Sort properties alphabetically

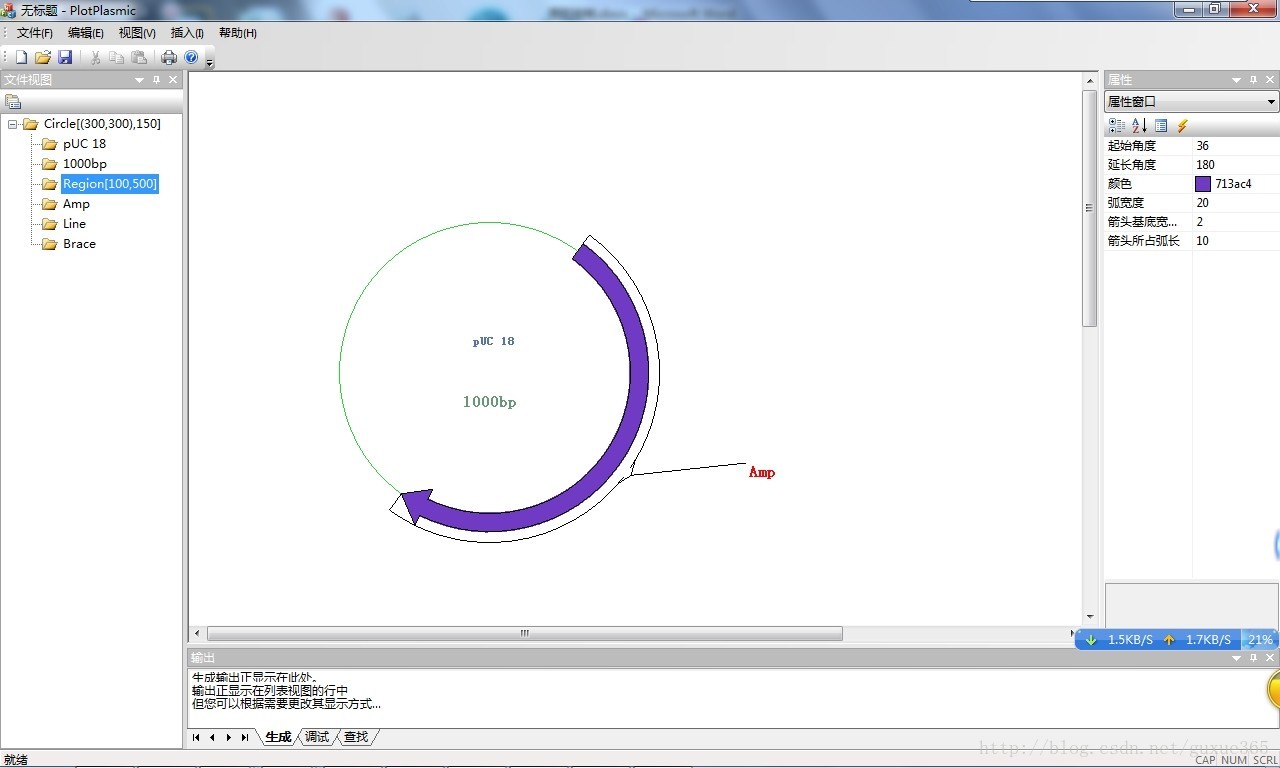pyautogui.click(x=1139, y=125)
